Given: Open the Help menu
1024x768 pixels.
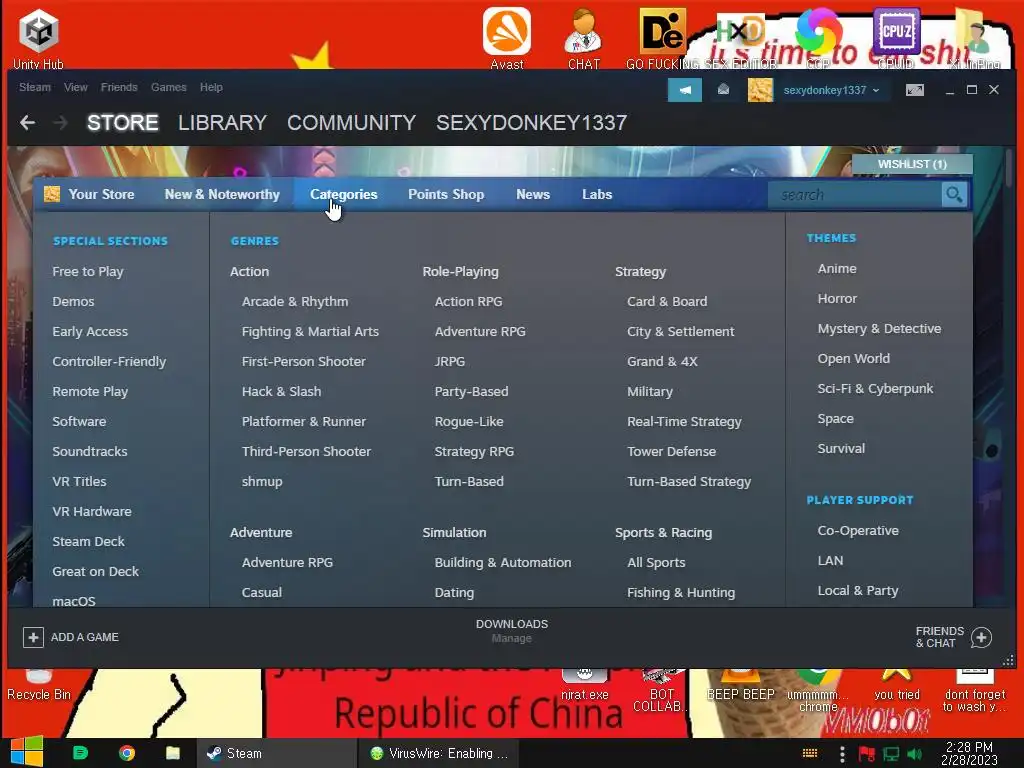Looking at the screenshot, I should click(211, 87).
